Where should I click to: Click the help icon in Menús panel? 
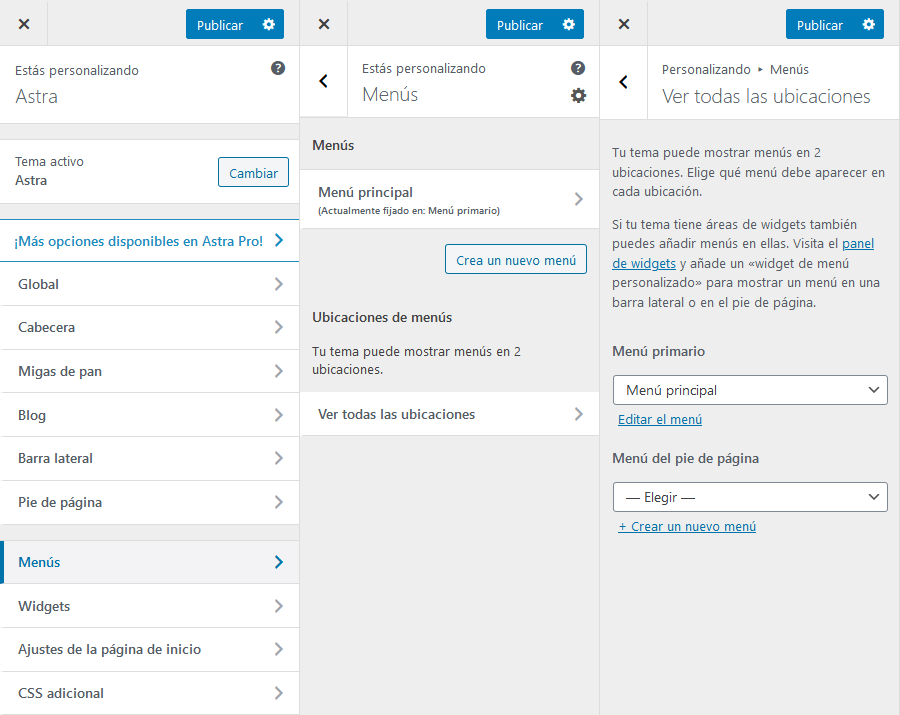point(578,68)
